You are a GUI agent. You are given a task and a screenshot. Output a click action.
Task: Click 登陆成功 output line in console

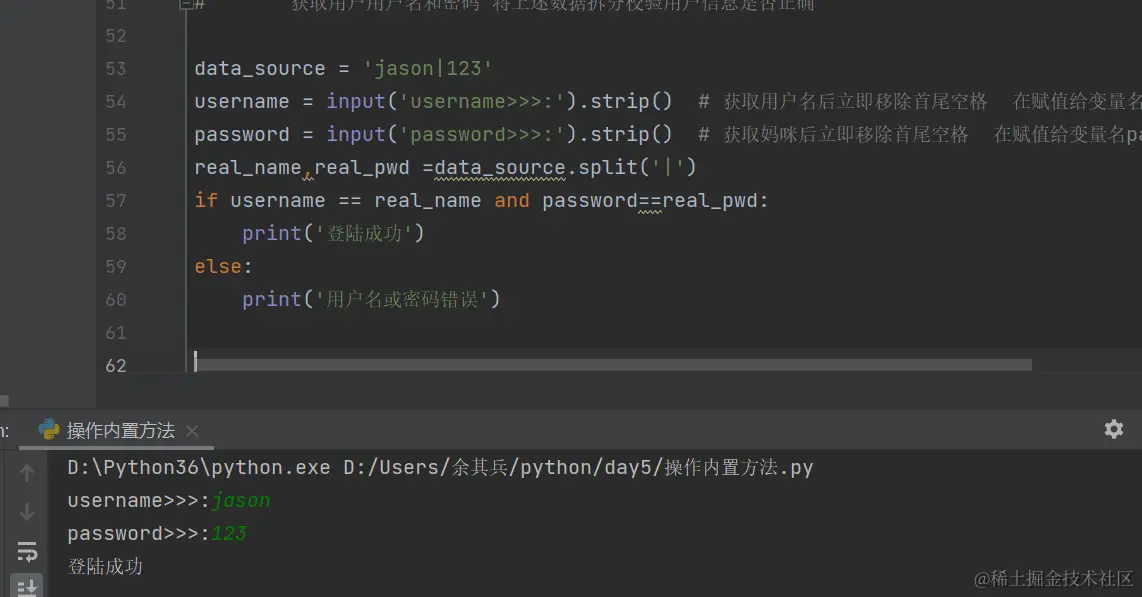click(x=105, y=566)
